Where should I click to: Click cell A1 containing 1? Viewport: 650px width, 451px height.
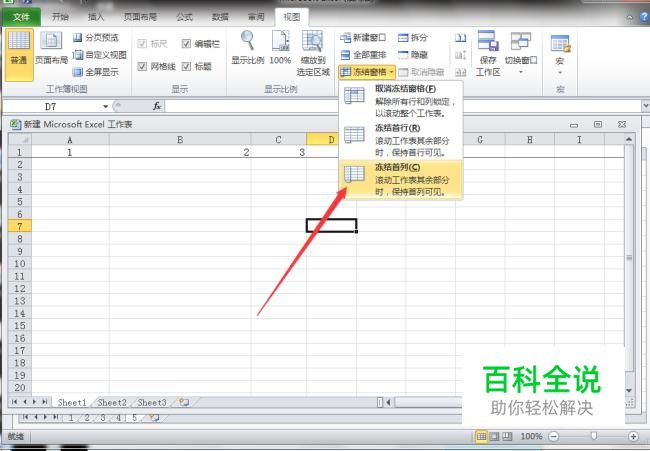pyautogui.click(x=70, y=152)
